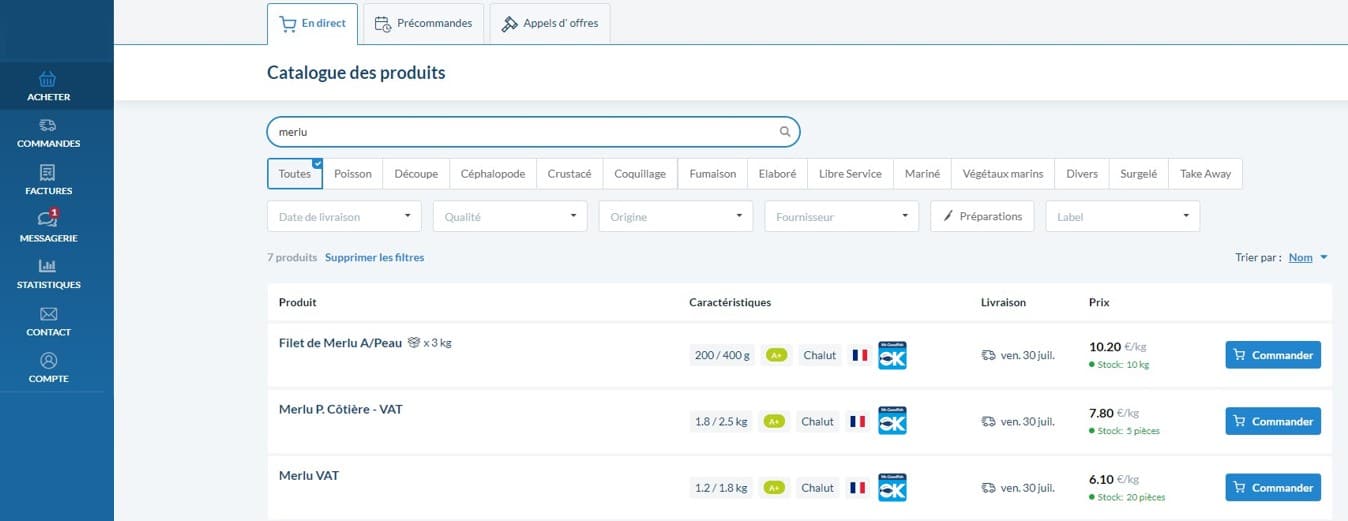Enable the Poisson category filter
Viewport: 1348px width, 521px height.
click(353, 174)
